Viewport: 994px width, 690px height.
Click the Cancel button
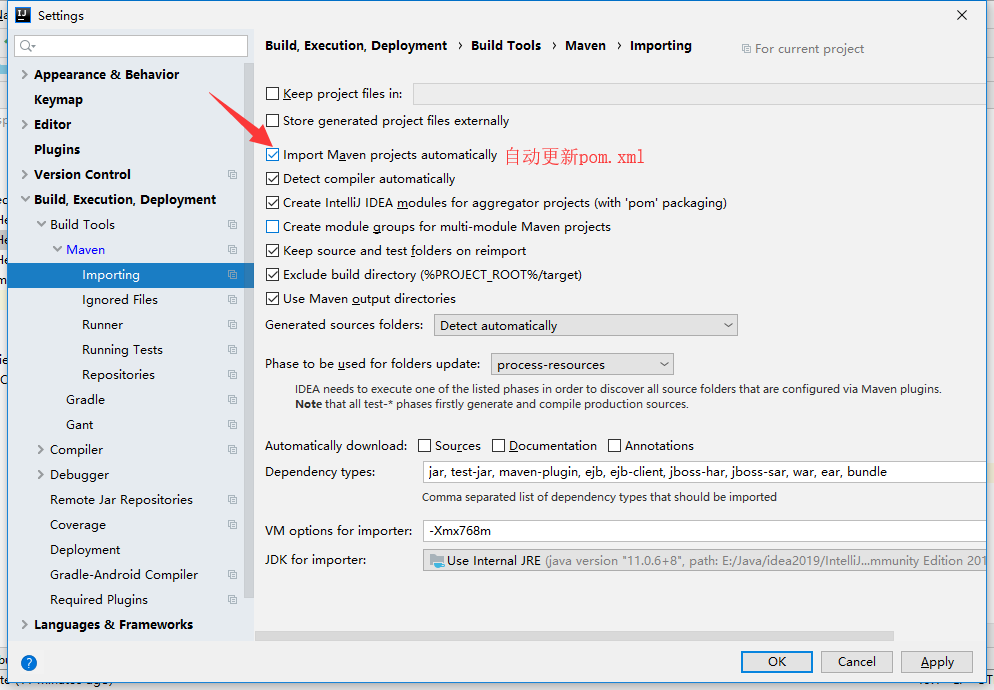[856, 662]
